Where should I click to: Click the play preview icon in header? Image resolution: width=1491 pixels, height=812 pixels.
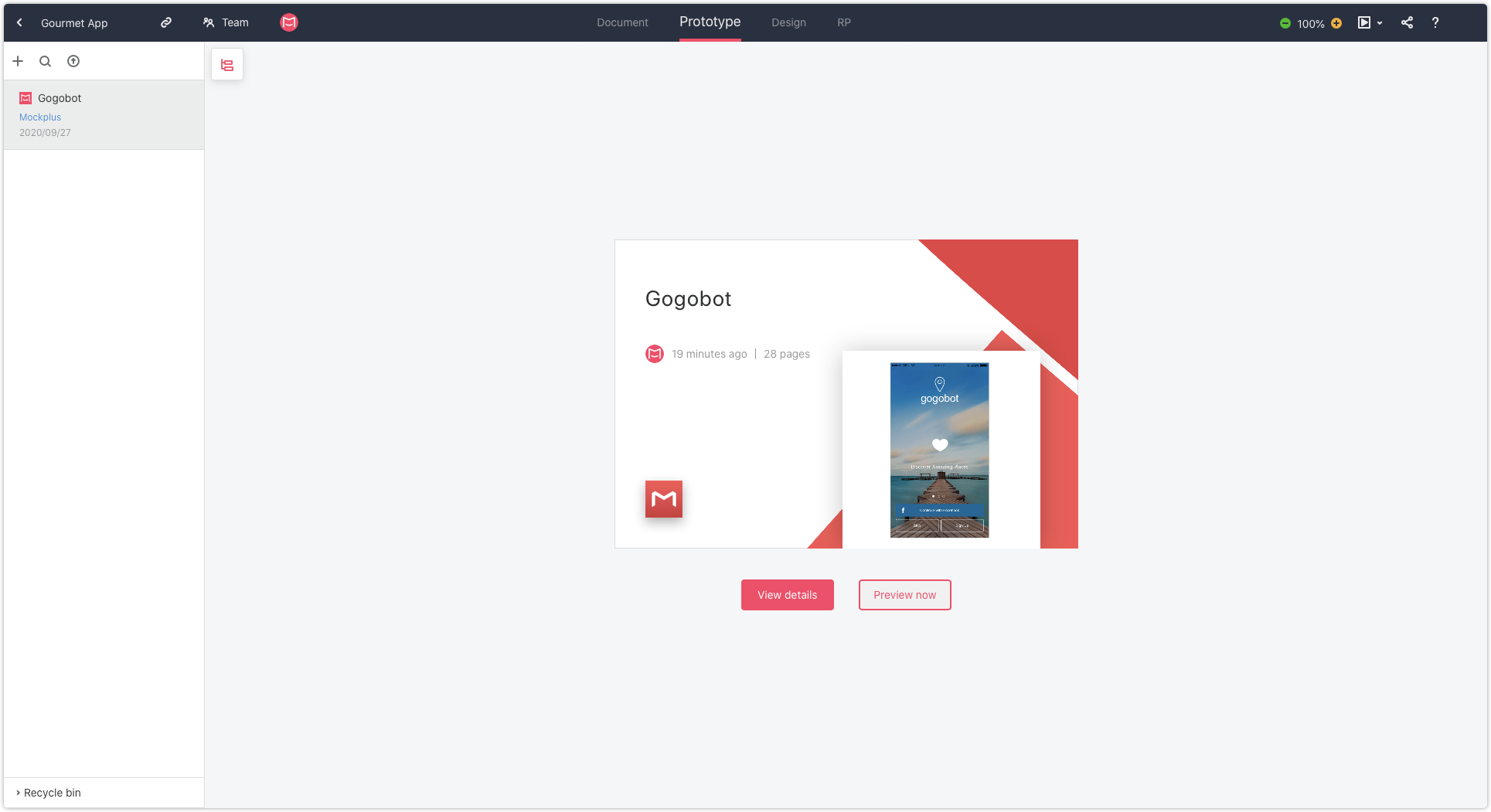click(x=1364, y=22)
